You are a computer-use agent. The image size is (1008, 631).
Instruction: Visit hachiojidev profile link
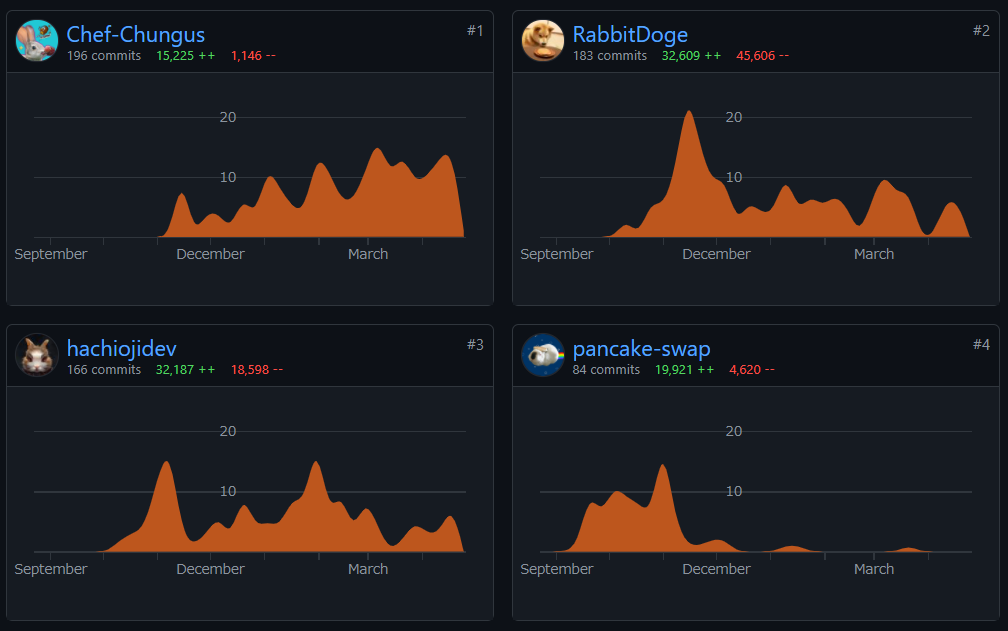(122, 348)
